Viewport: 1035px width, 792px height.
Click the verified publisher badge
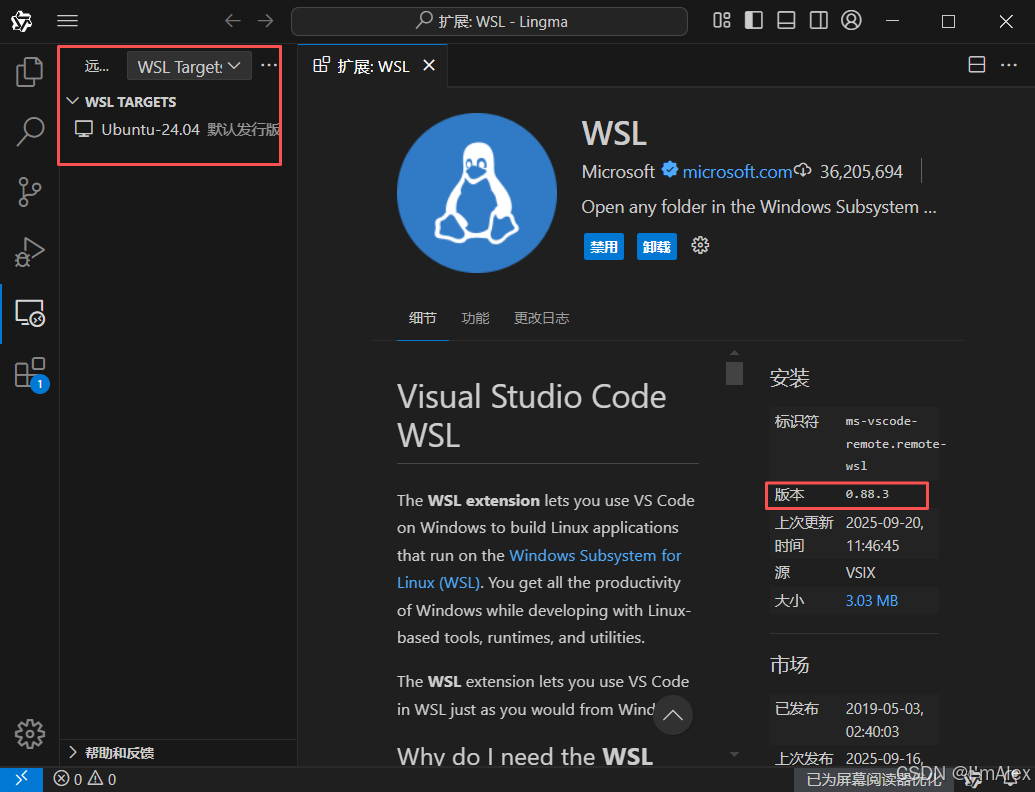[669, 170]
